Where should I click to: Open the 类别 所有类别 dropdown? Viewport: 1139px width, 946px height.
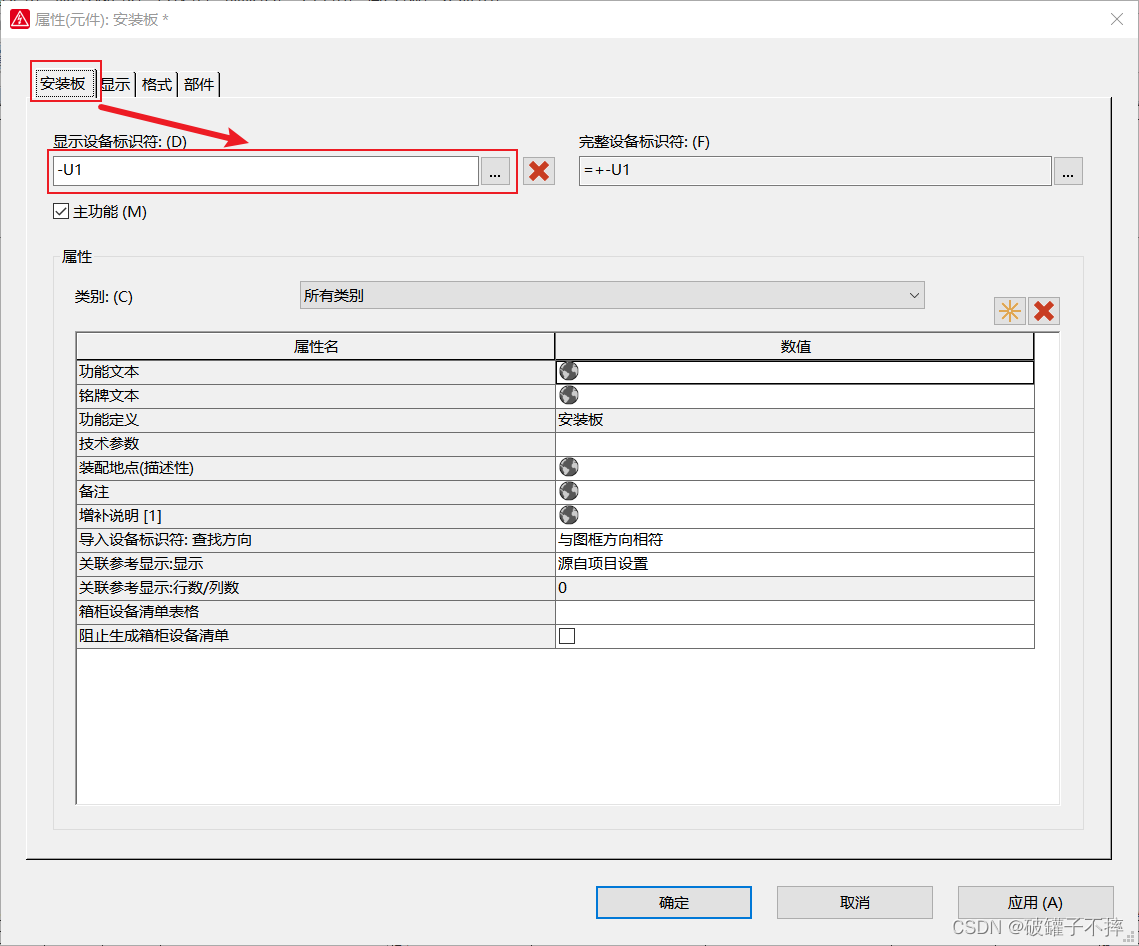click(612, 295)
